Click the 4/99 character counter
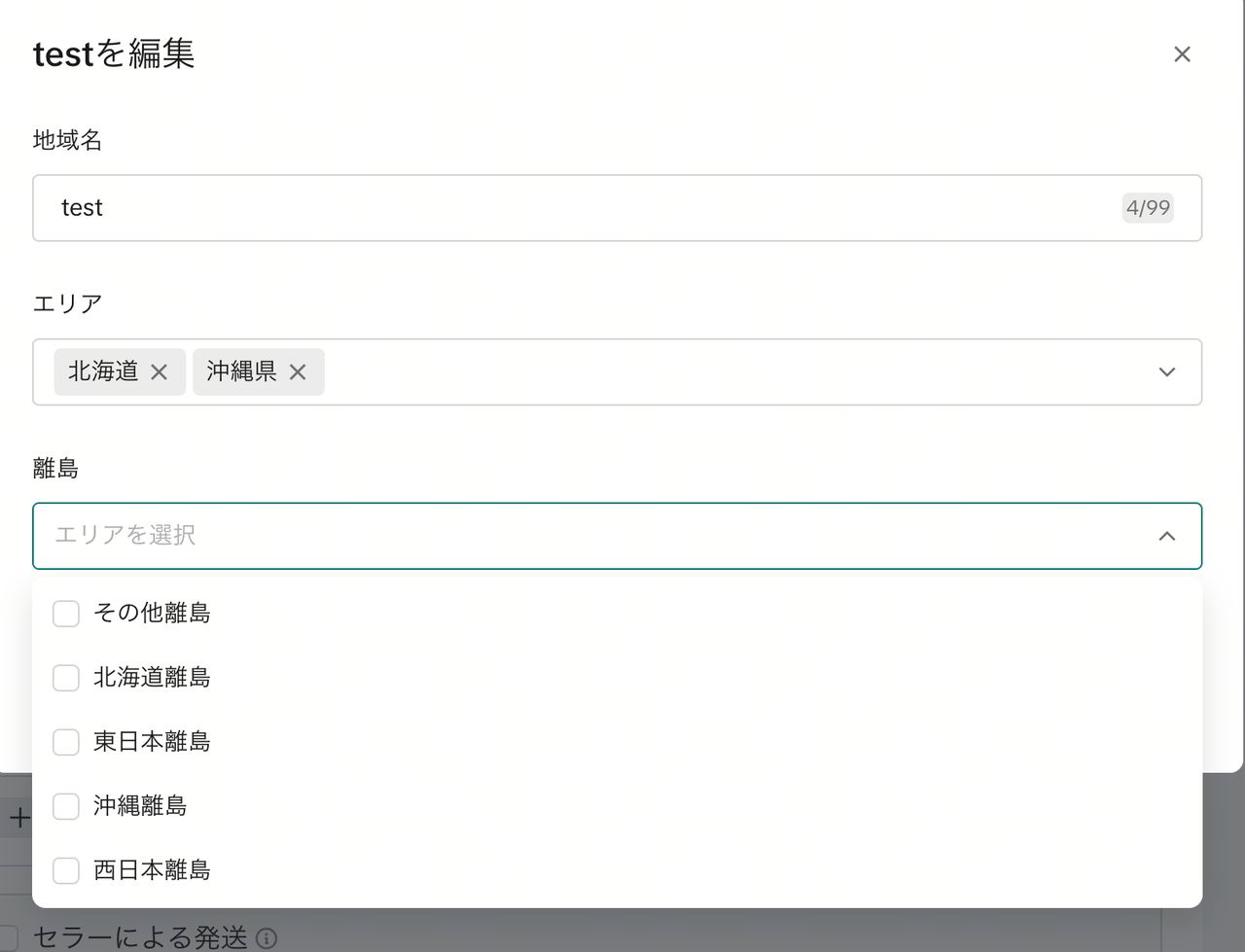The image size is (1245, 952). (x=1148, y=208)
